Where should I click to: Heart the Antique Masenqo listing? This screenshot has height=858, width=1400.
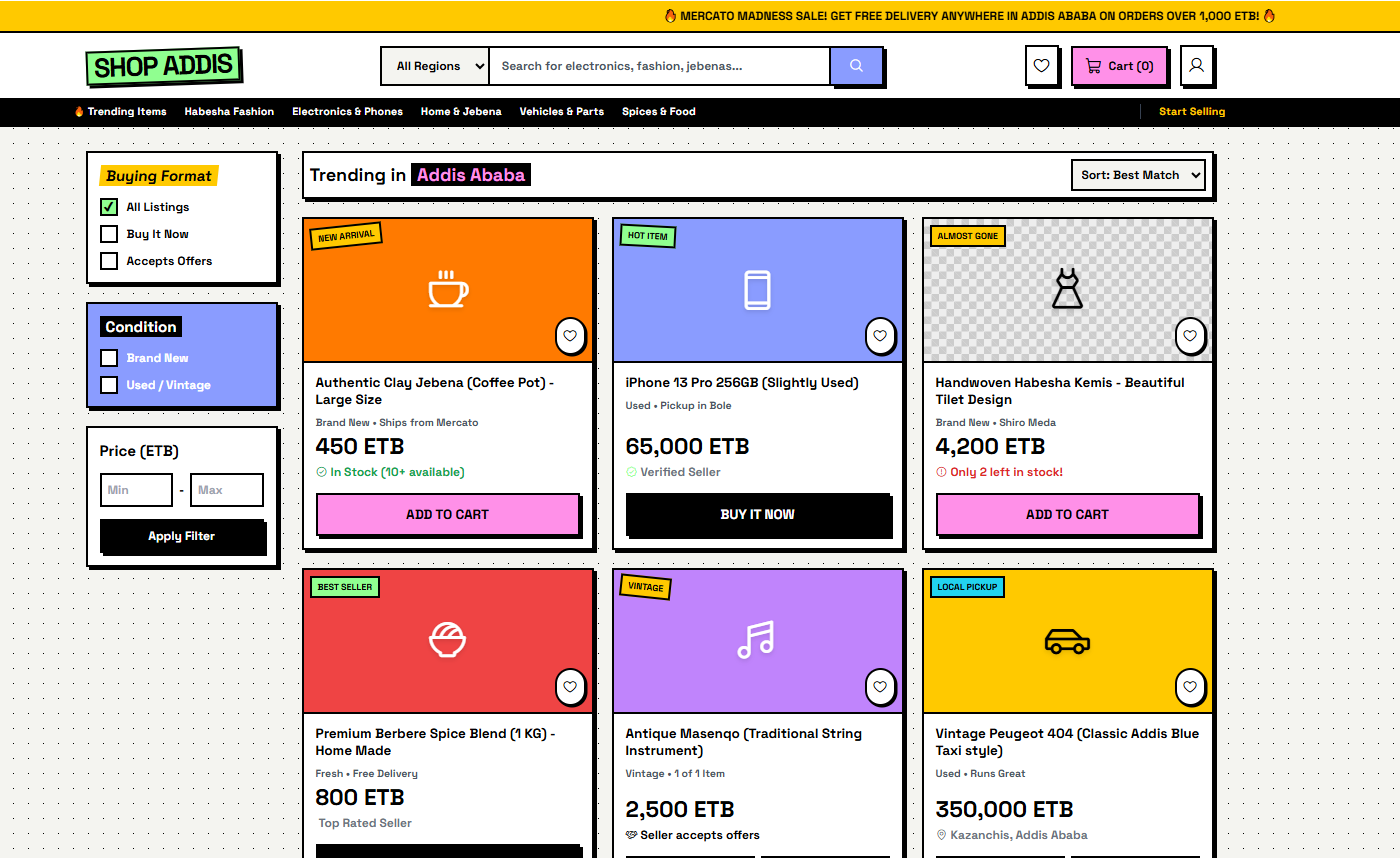click(880, 687)
